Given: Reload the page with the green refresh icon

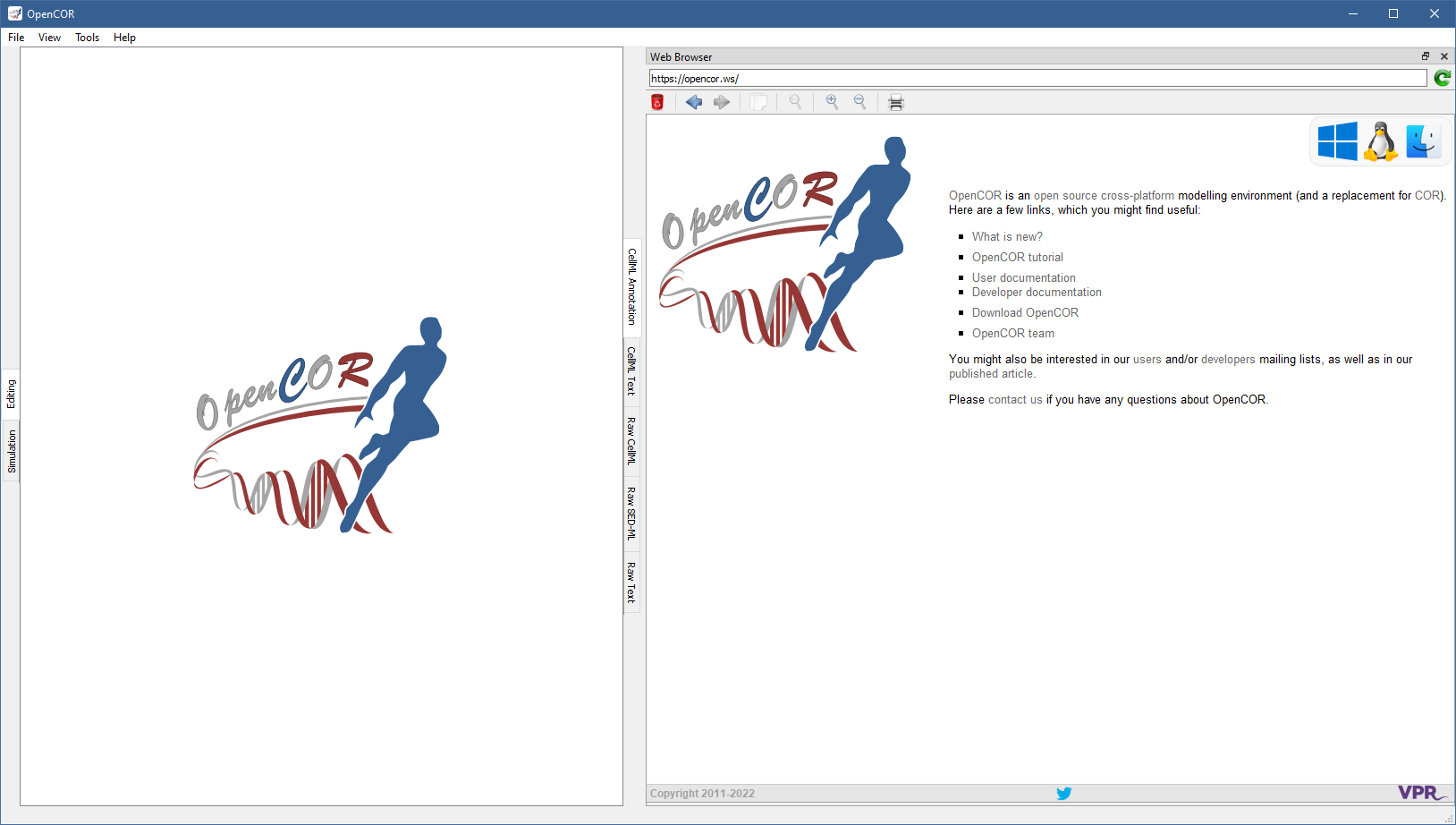Looking at the screenshot, I should pos(1442,79).
